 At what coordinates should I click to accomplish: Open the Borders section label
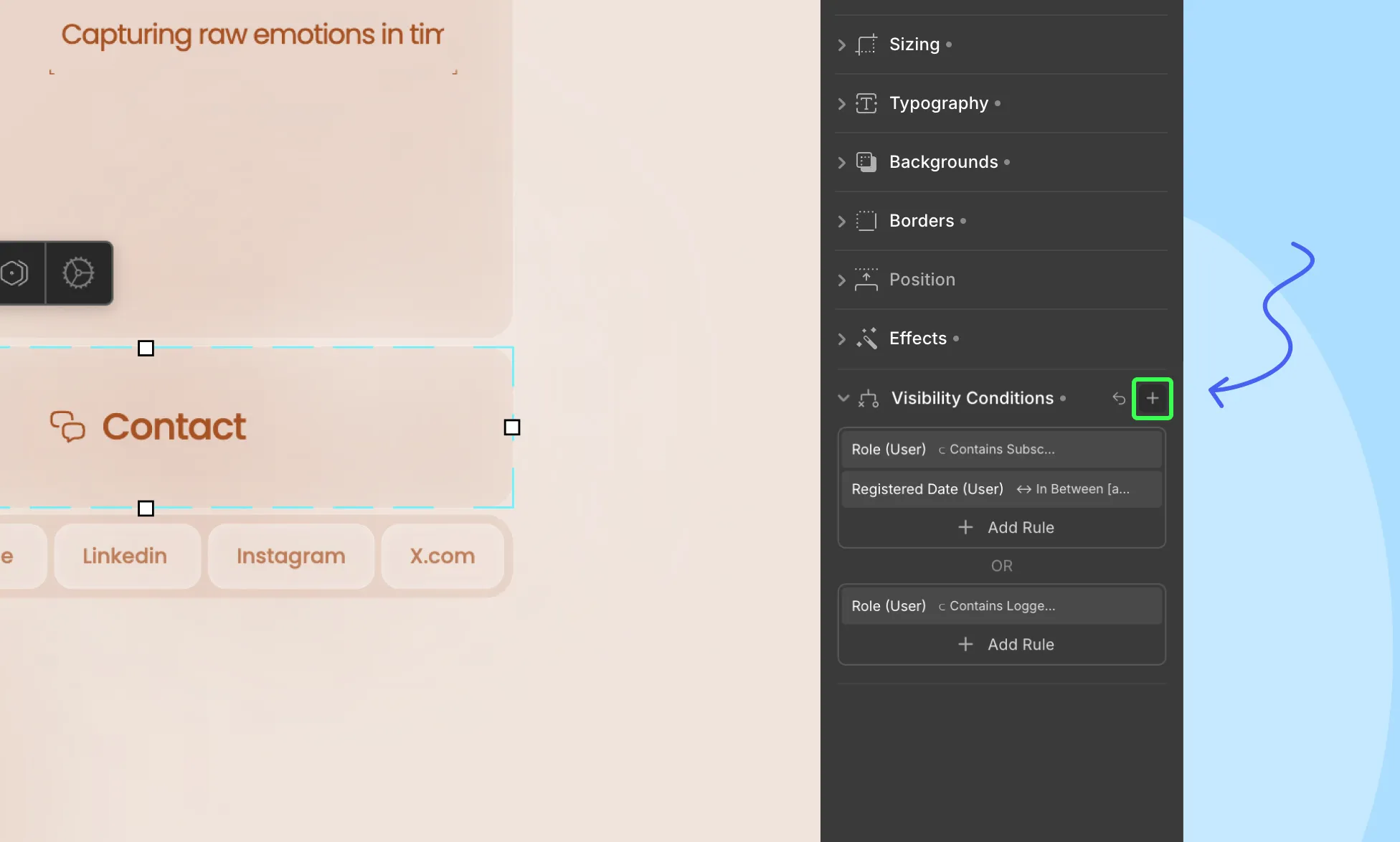coord(922,221)
